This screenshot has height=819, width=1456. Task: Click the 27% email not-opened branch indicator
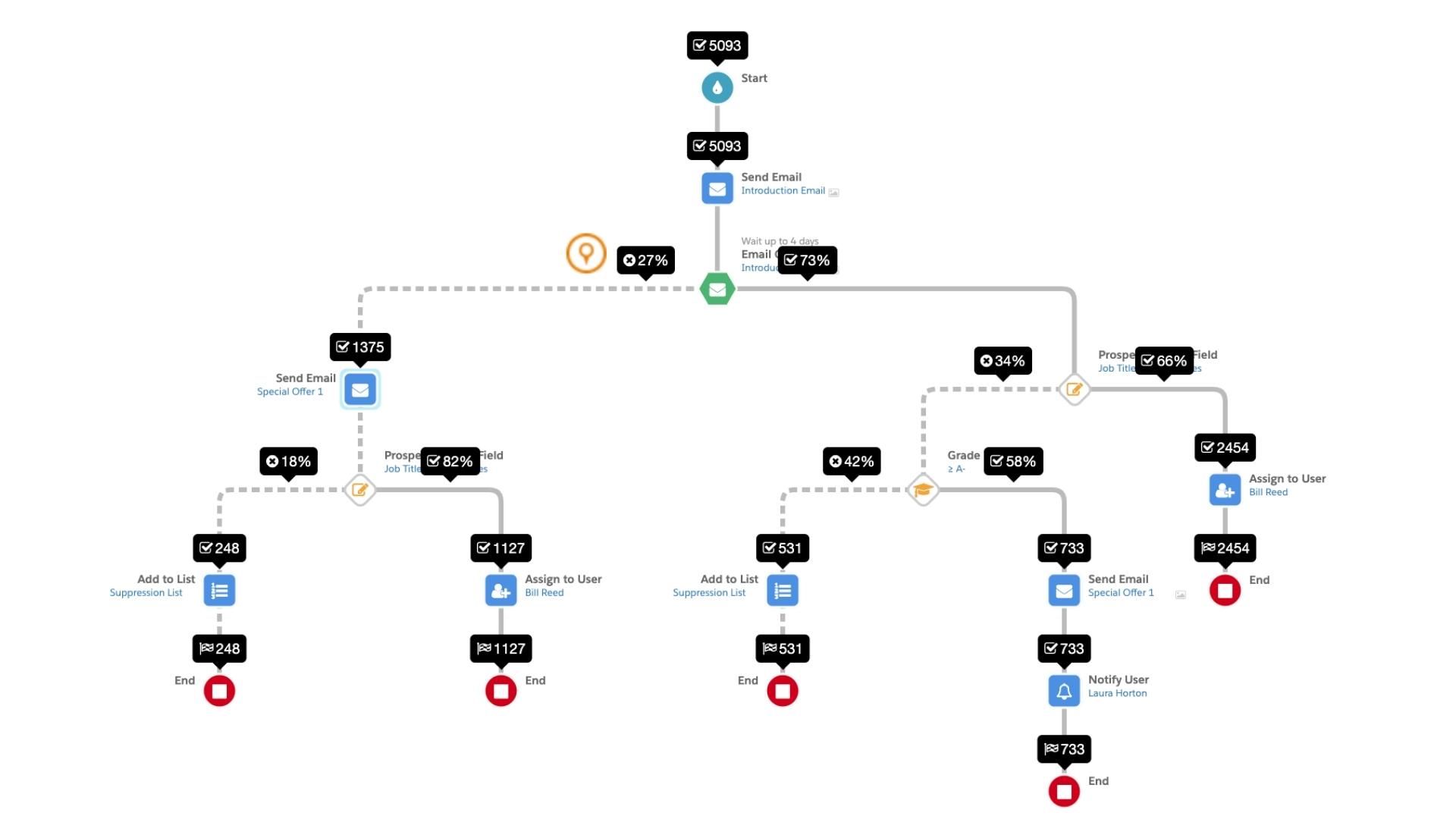pyautogui.click(x=644, y=260)
